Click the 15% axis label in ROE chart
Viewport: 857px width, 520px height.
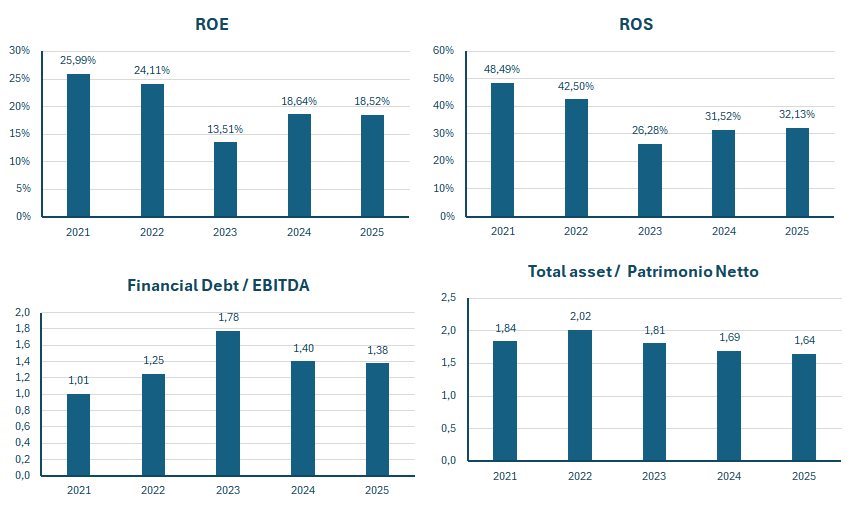[x=20, y=133]
